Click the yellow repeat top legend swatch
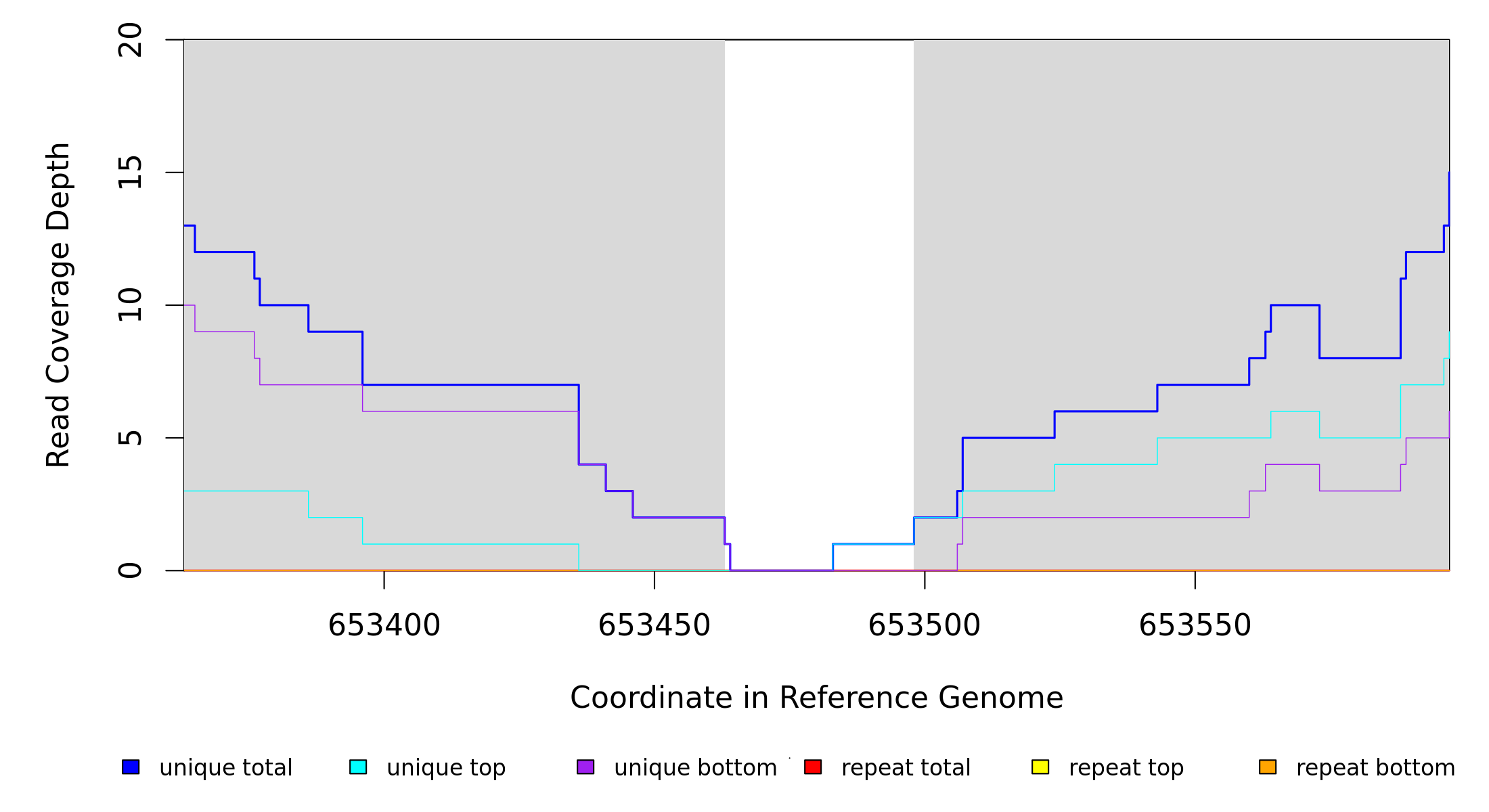Viewport: 1489px width, 812px height. tap(1040, 767)
